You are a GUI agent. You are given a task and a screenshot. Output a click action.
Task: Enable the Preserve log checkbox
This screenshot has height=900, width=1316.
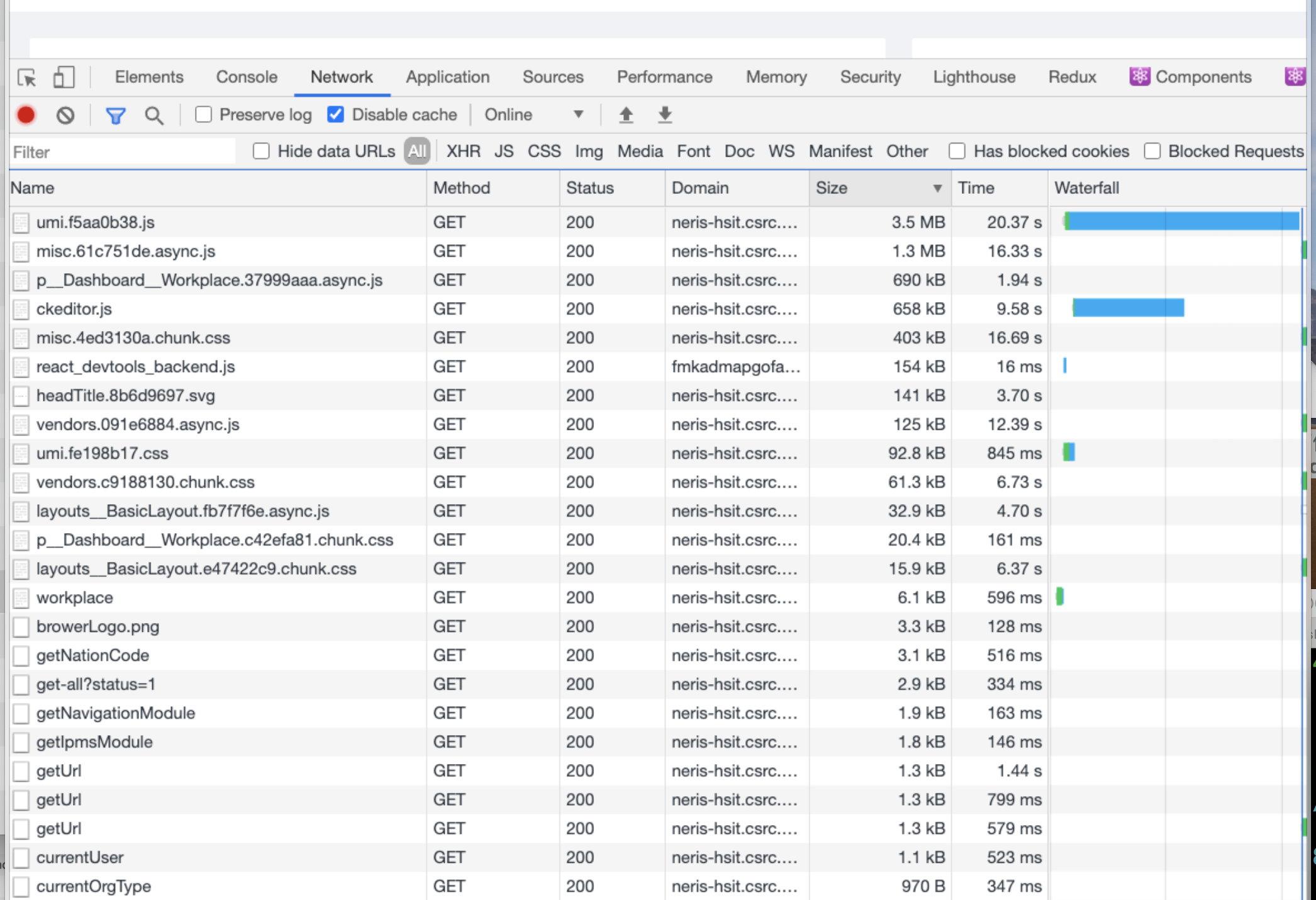(x=203, y=115)
